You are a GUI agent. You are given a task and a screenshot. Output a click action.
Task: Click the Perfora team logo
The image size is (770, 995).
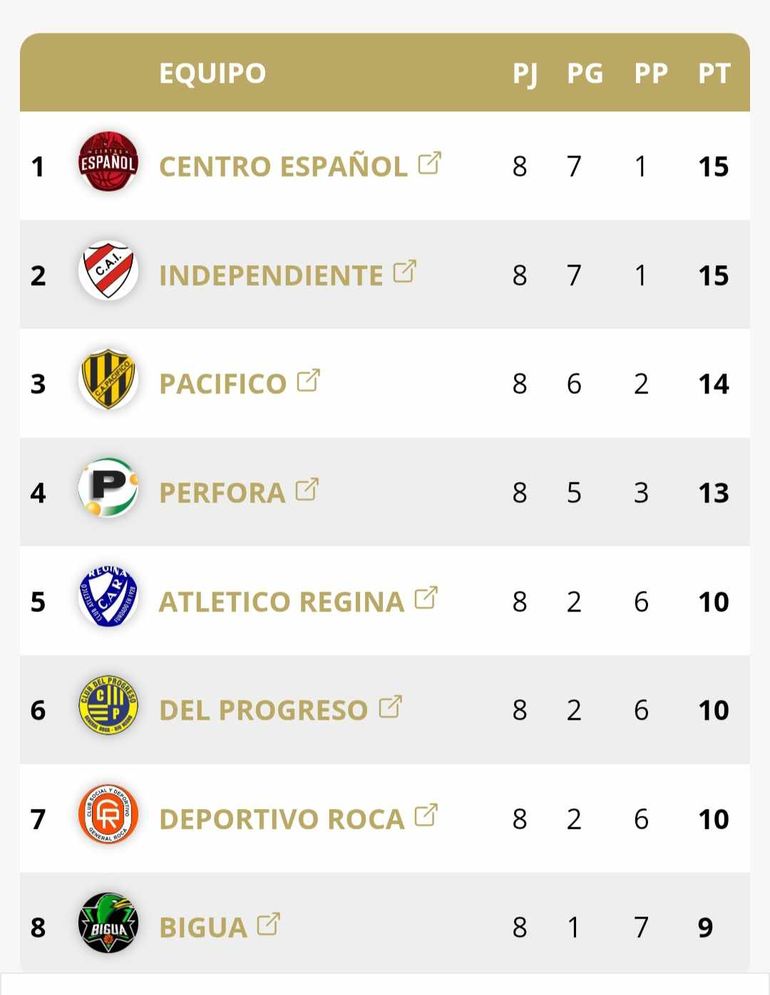[x=108, y=489]
